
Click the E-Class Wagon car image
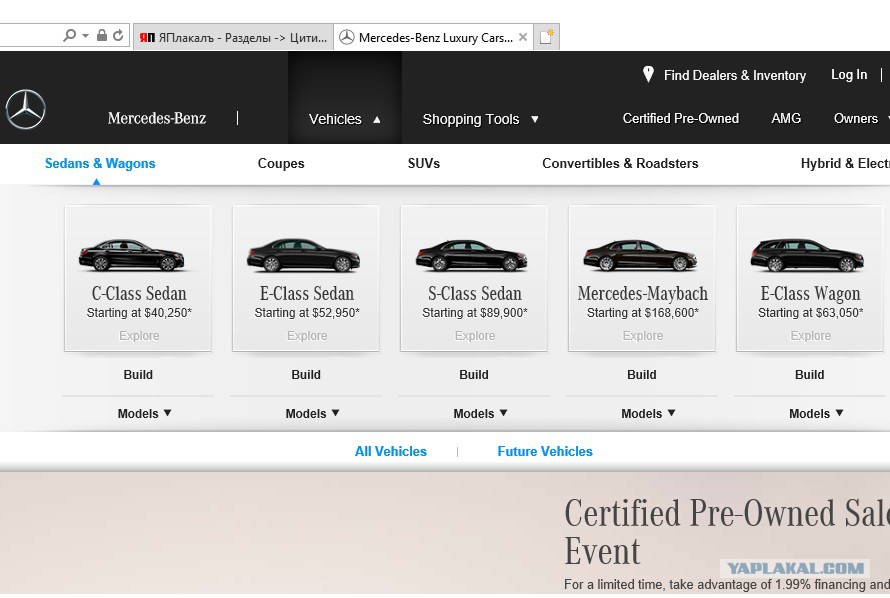click(x=807, y=255)
